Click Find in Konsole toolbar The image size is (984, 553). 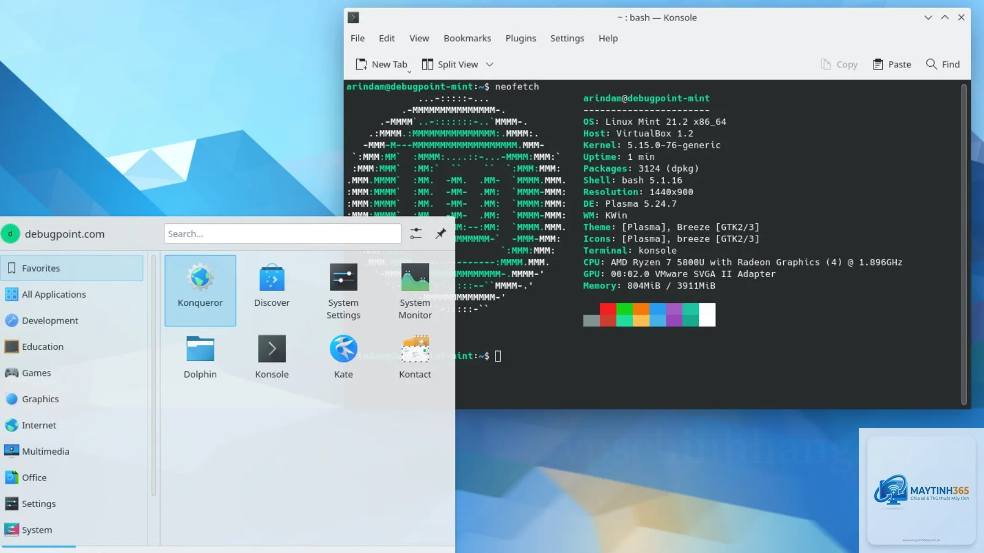pos(943,65)
